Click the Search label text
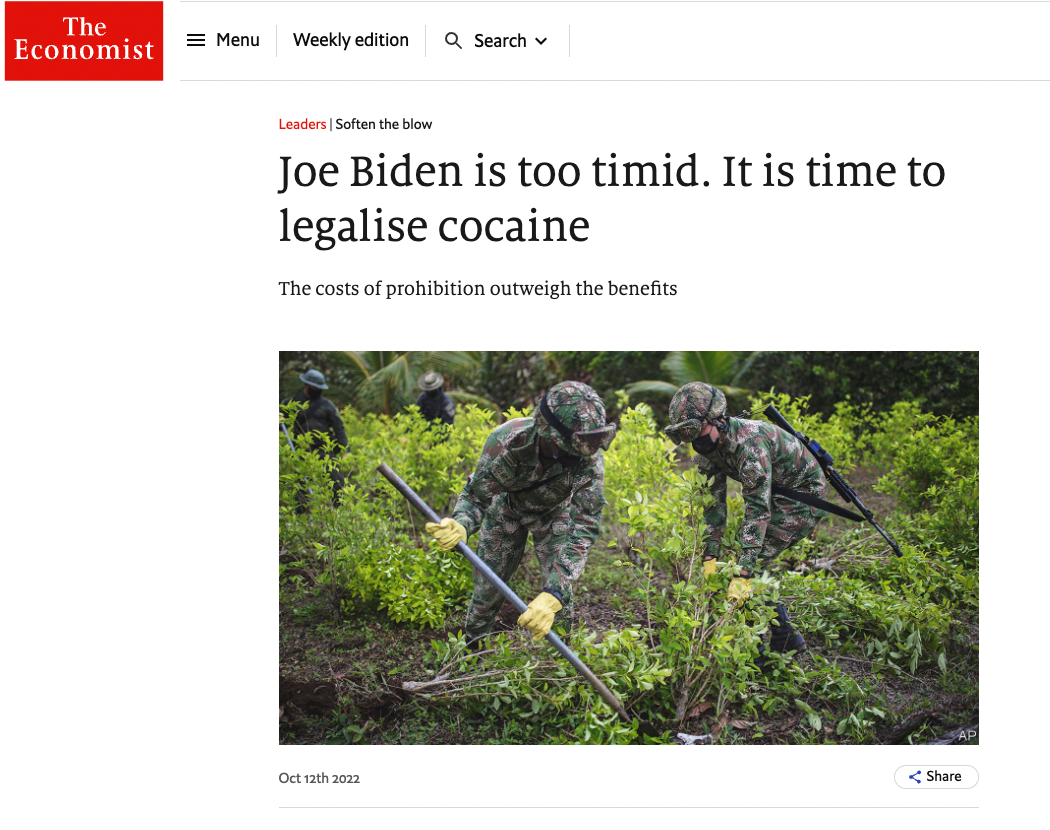This screenshot has width=1050, height=830. pyautogui.click(x=500, y=41)
